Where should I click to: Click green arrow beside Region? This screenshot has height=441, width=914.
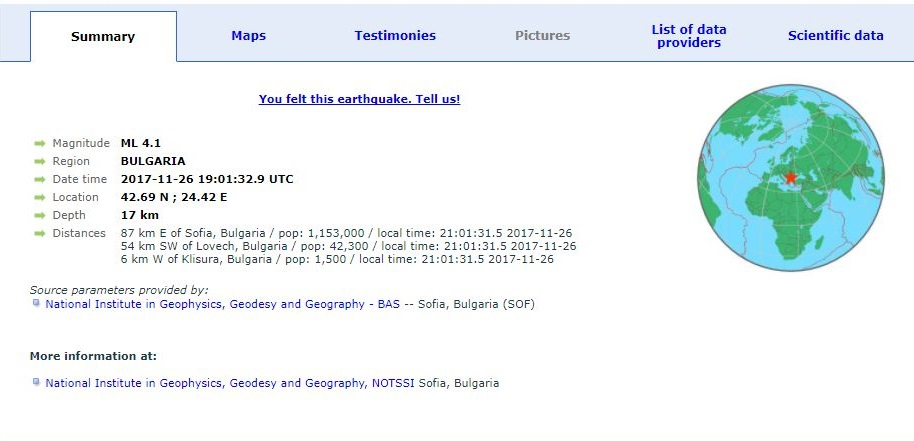coord(40,161)
